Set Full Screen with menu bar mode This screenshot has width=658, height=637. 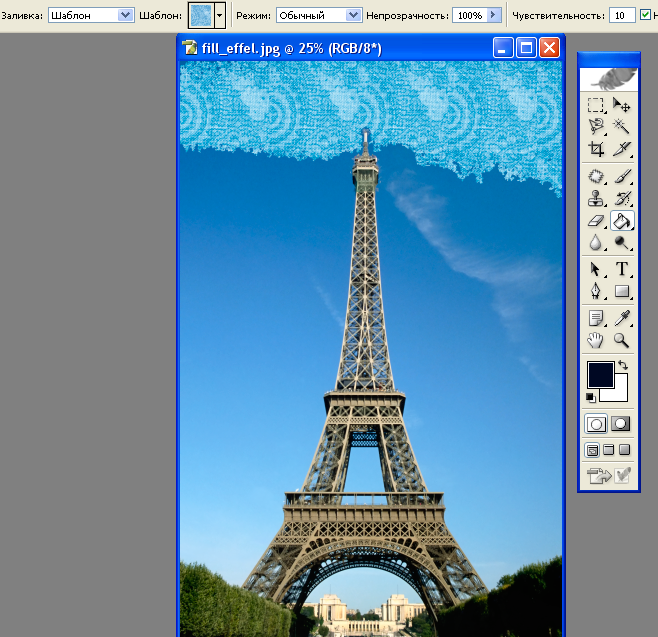(608, 450)
